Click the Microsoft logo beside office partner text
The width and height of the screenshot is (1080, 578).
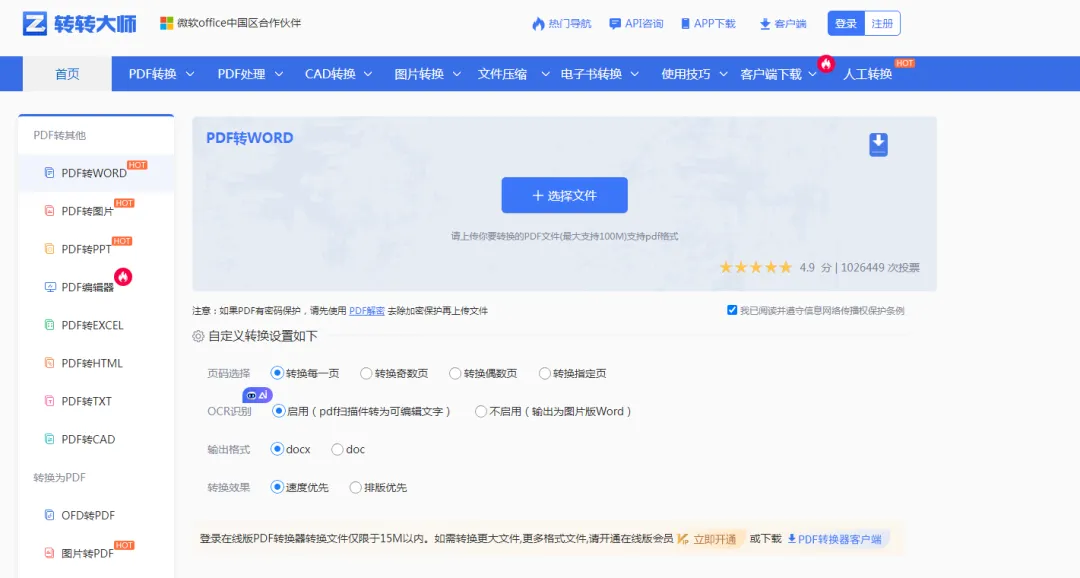[x=166, y=23]
